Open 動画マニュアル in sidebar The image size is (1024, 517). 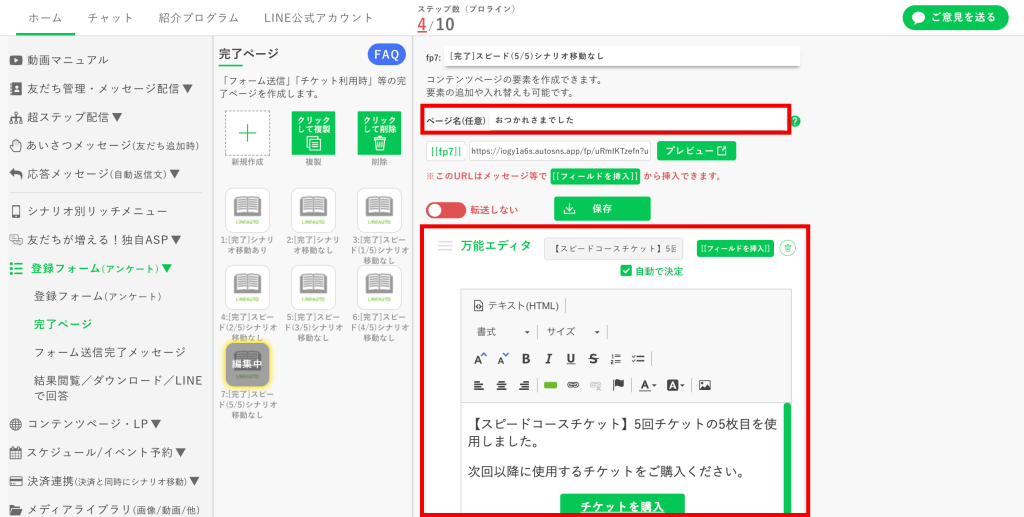[x=59, y=60]
